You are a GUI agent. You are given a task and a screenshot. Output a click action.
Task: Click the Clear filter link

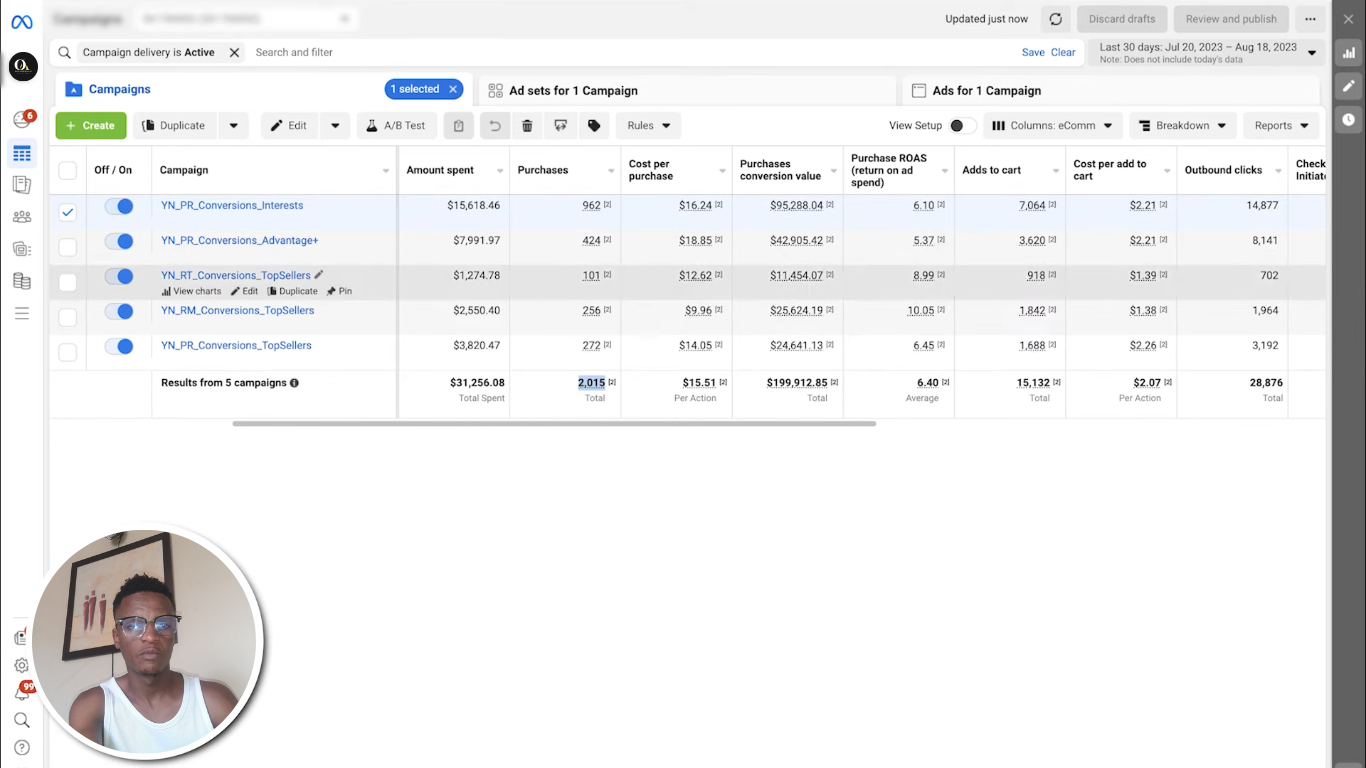click(x=1063, y=52)
